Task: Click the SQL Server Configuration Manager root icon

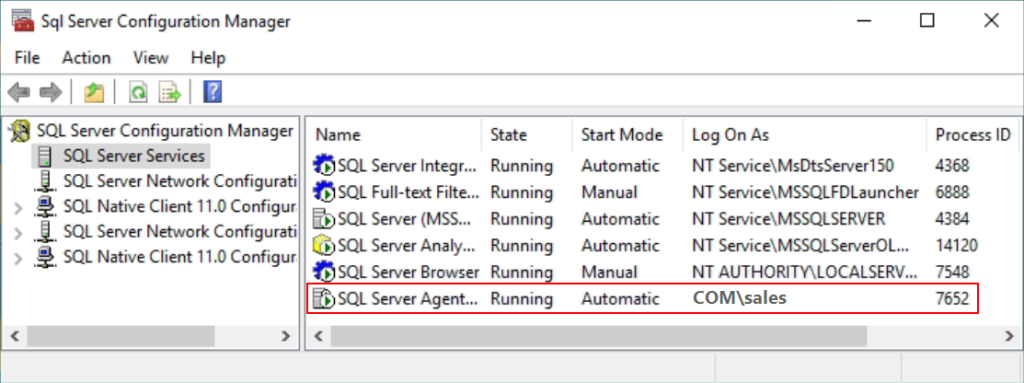Action: coord(20,131)
